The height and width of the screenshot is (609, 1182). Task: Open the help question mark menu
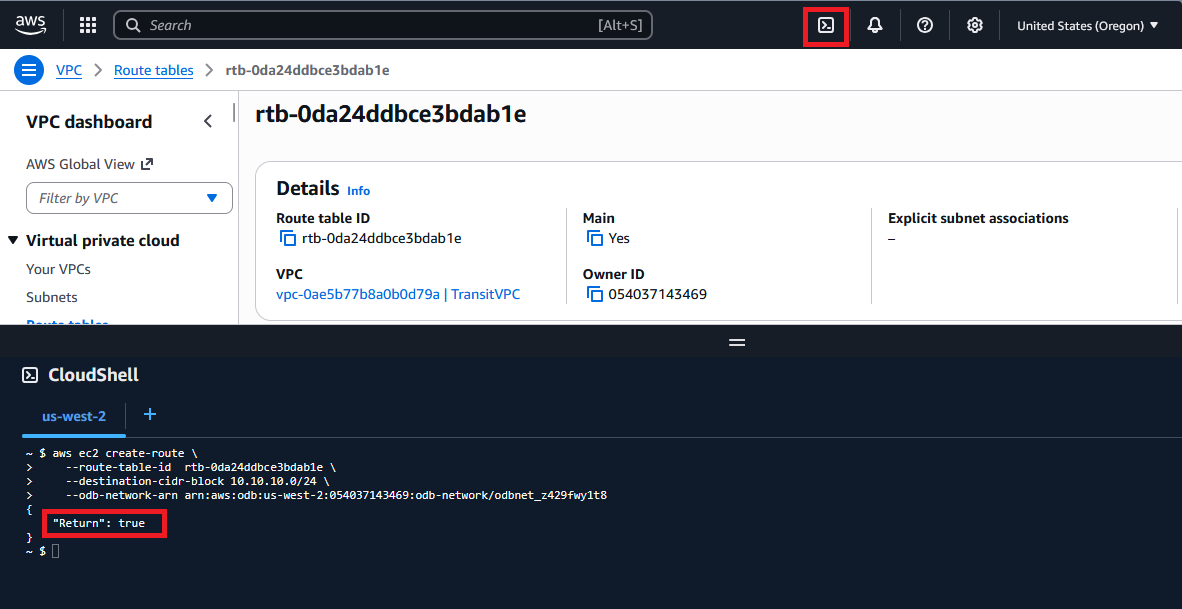(925, 26)
